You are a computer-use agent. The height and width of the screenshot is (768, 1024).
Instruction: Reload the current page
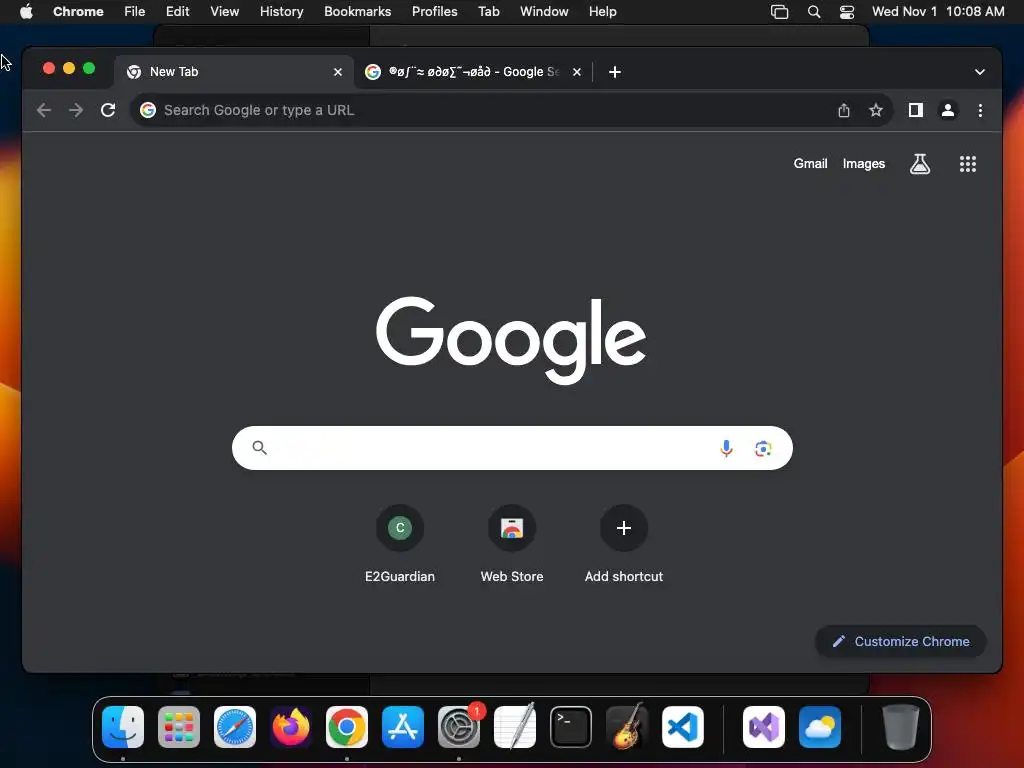pyautogui.click(x=108, y=110)
